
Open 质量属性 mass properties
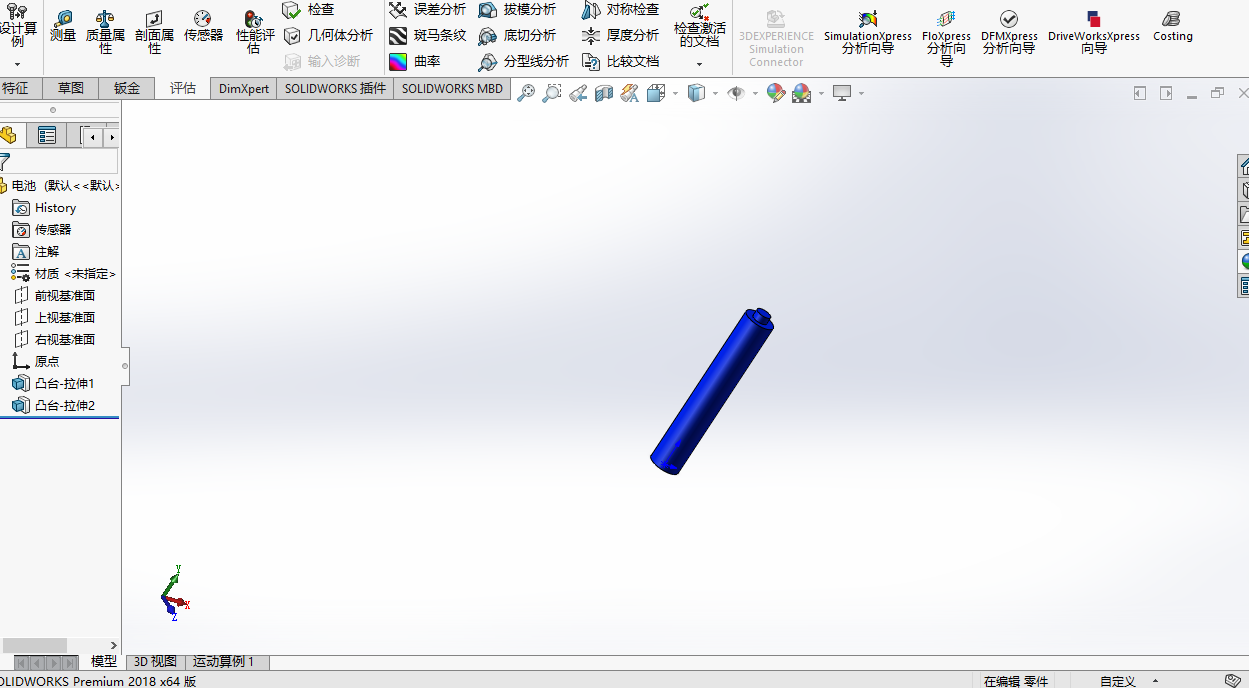click(105, 33)
